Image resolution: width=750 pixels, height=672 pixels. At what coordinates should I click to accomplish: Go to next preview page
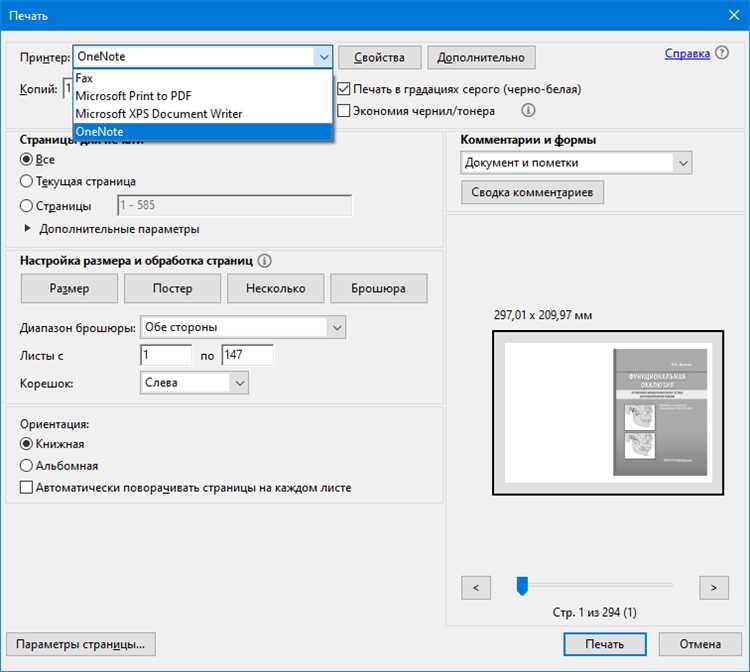(x=714, y=588)
